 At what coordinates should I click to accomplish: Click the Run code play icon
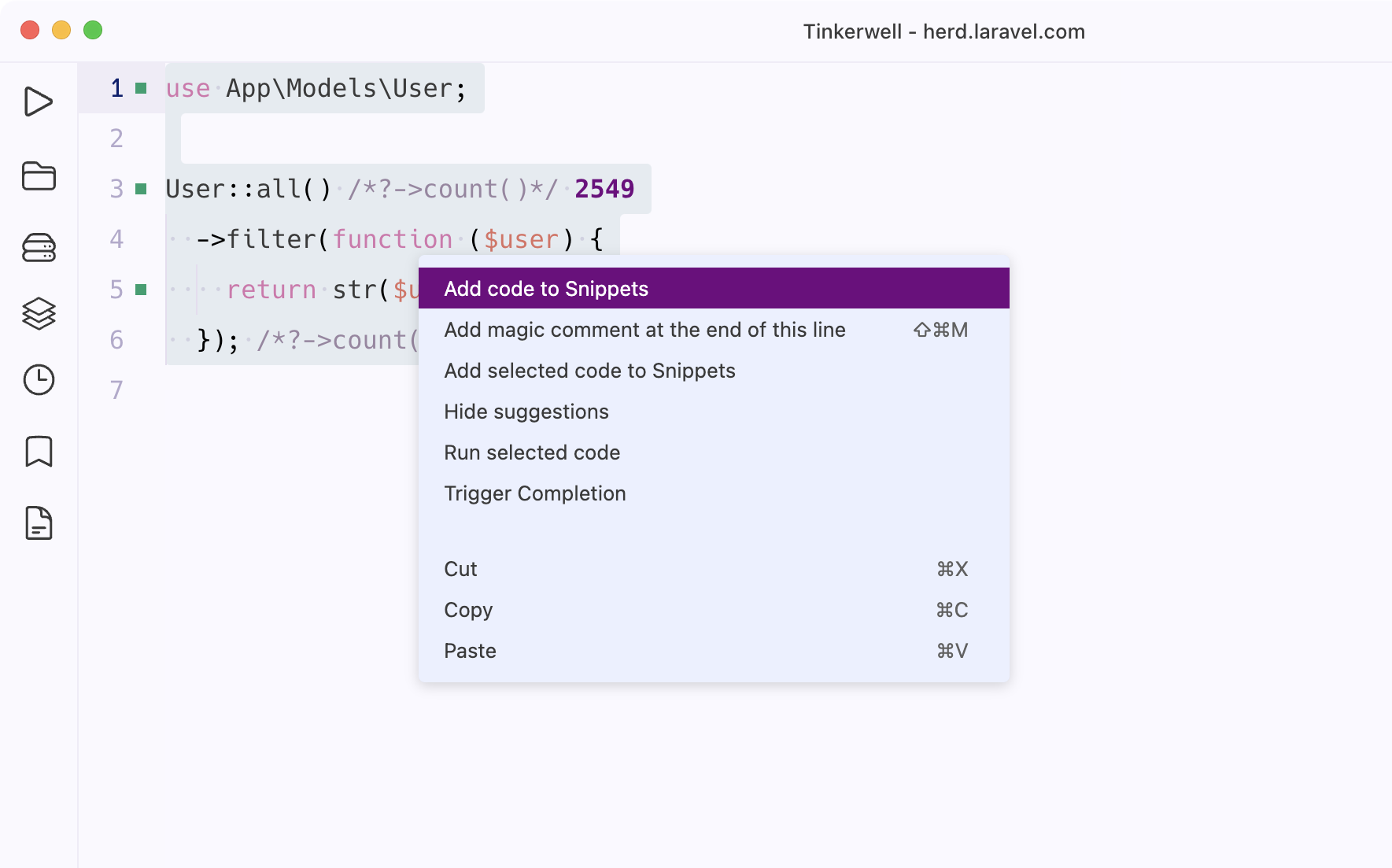tap(39, 102)
